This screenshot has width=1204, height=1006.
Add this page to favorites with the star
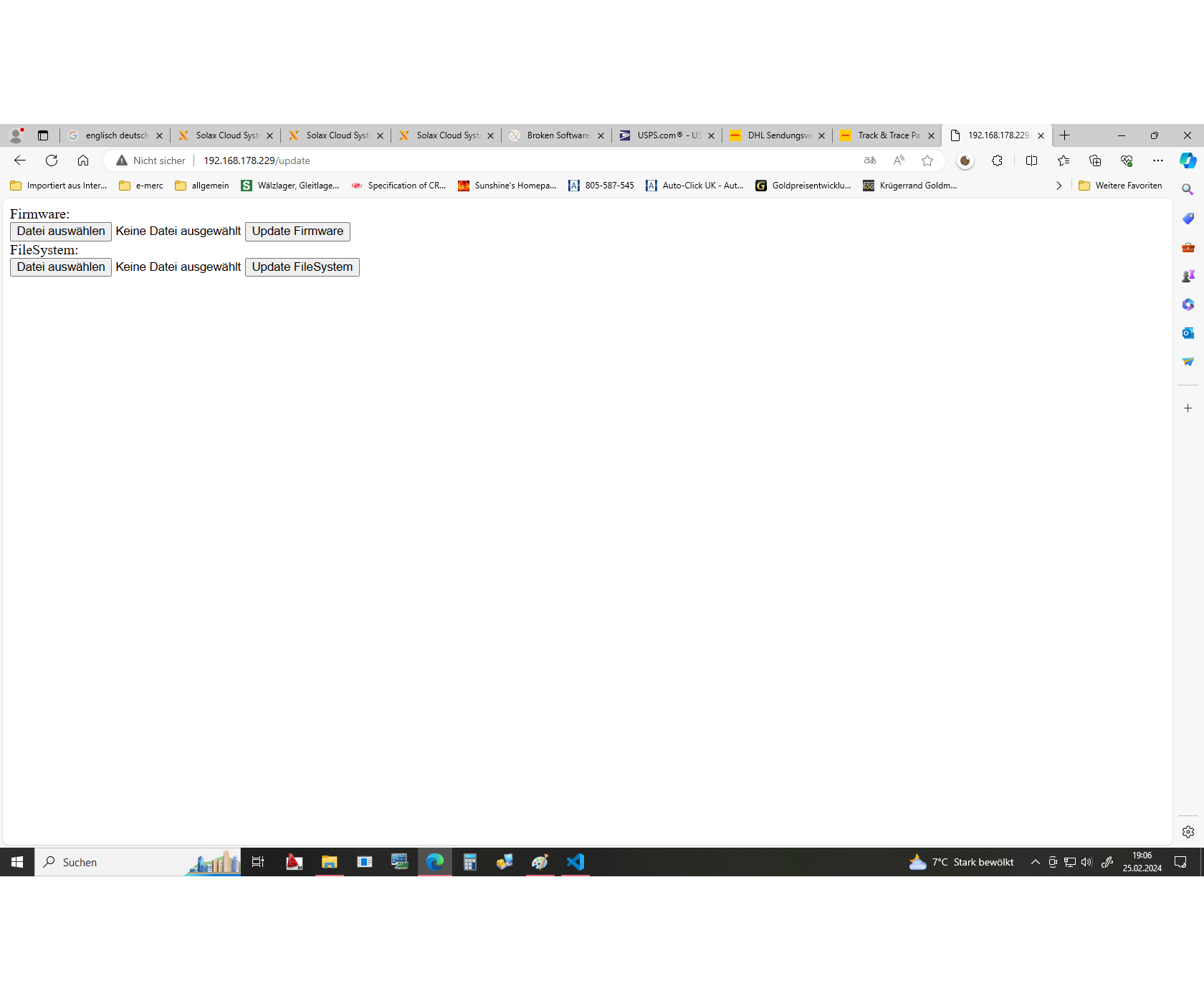click(927, 161)
